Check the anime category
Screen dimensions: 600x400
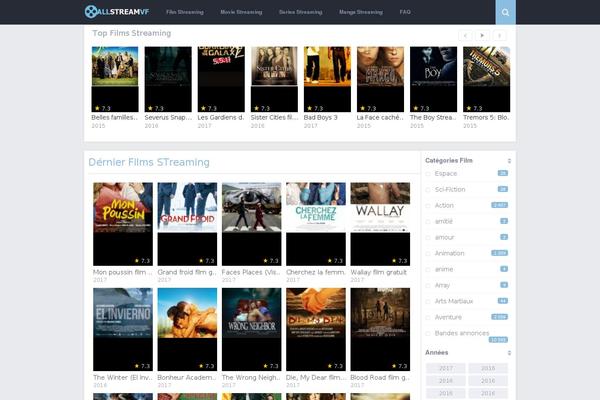(x=428, y=270)
